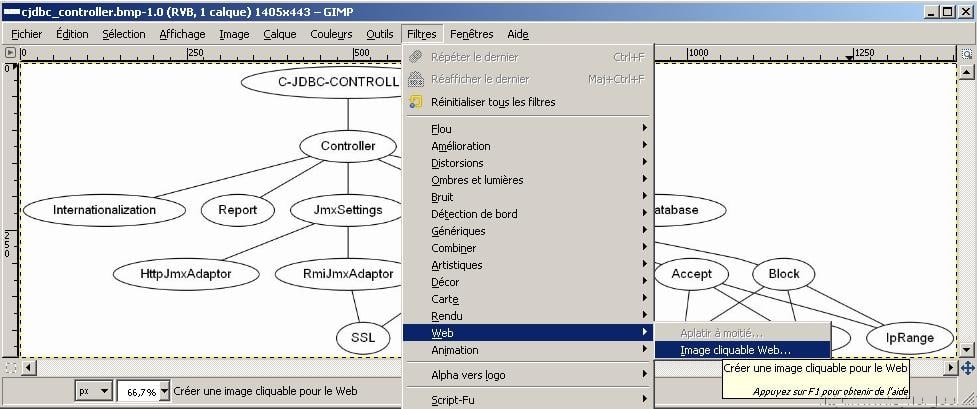Click the Réinitialiser tous les filtres icon
The height and width of the screenshot is (409, 977).
tap(416, 102)
